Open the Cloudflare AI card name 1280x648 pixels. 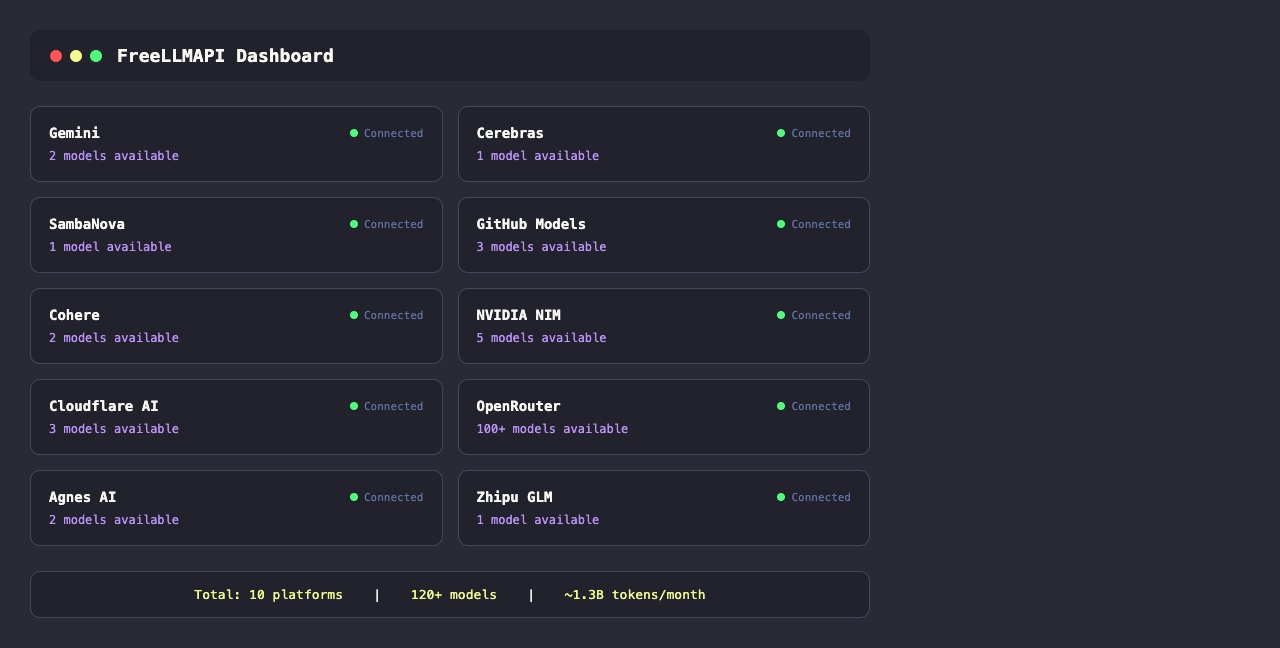pos(104,406)
